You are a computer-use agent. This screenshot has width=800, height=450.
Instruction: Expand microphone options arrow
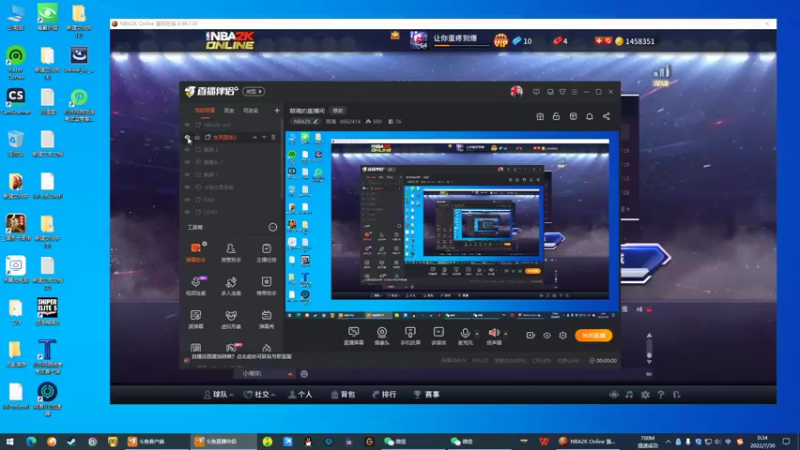477,334
